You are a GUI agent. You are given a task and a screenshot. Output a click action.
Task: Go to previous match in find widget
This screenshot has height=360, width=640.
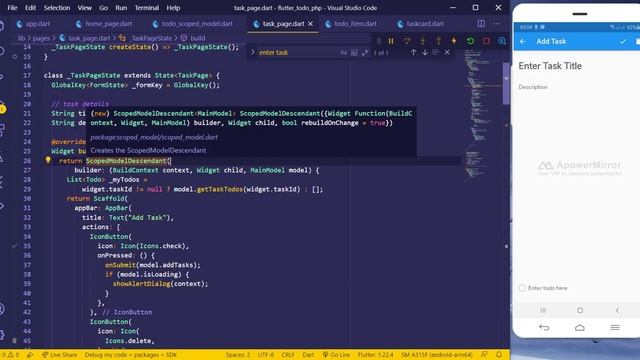413,52
